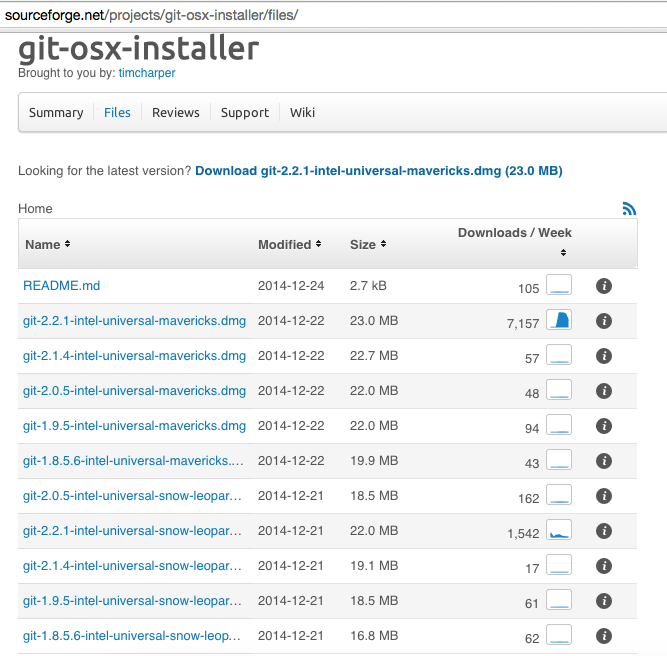Sort file list by Name column

(47, 244)
